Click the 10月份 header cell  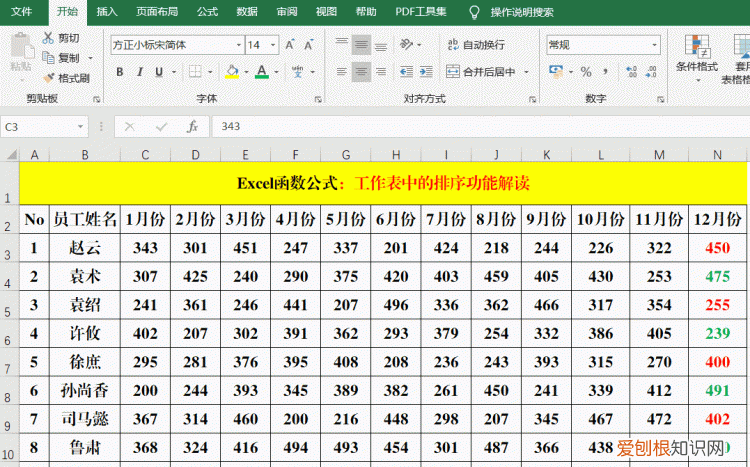tap(601, 219)
